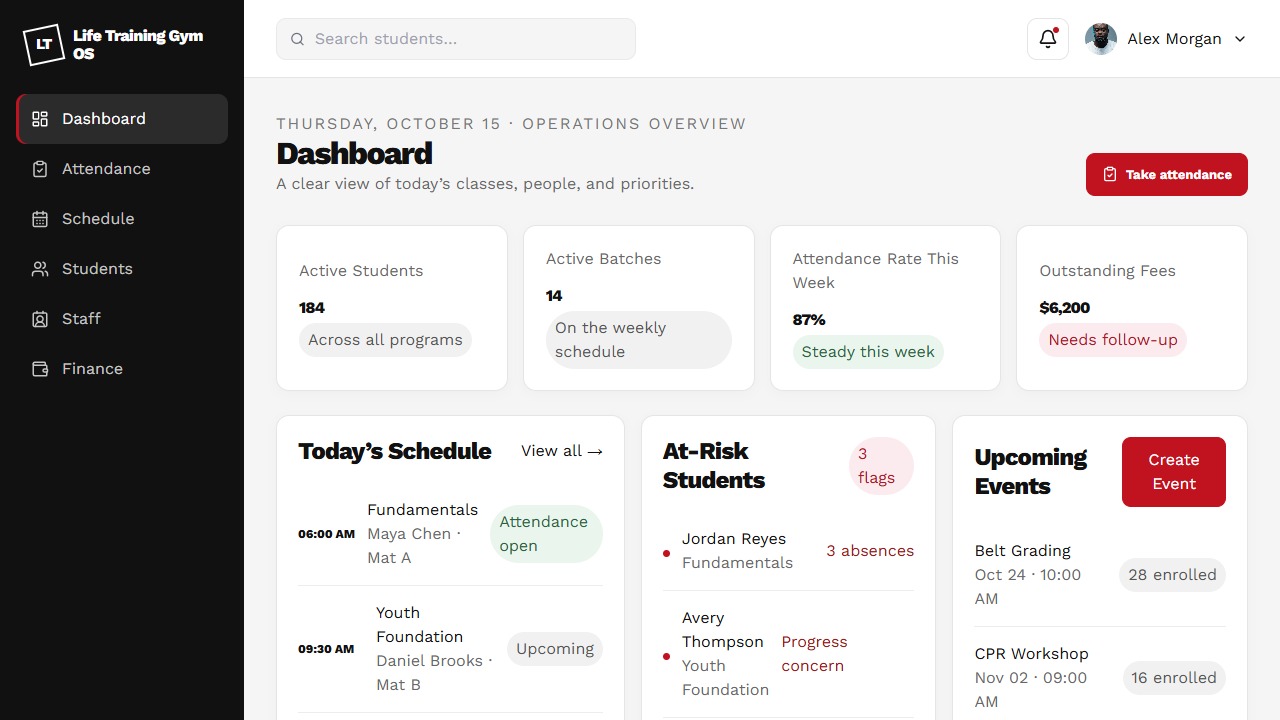The height and width of the screenshot is (720, 1280).
Task: Click the Staff badge icon
Action: (x=40, y=319)
